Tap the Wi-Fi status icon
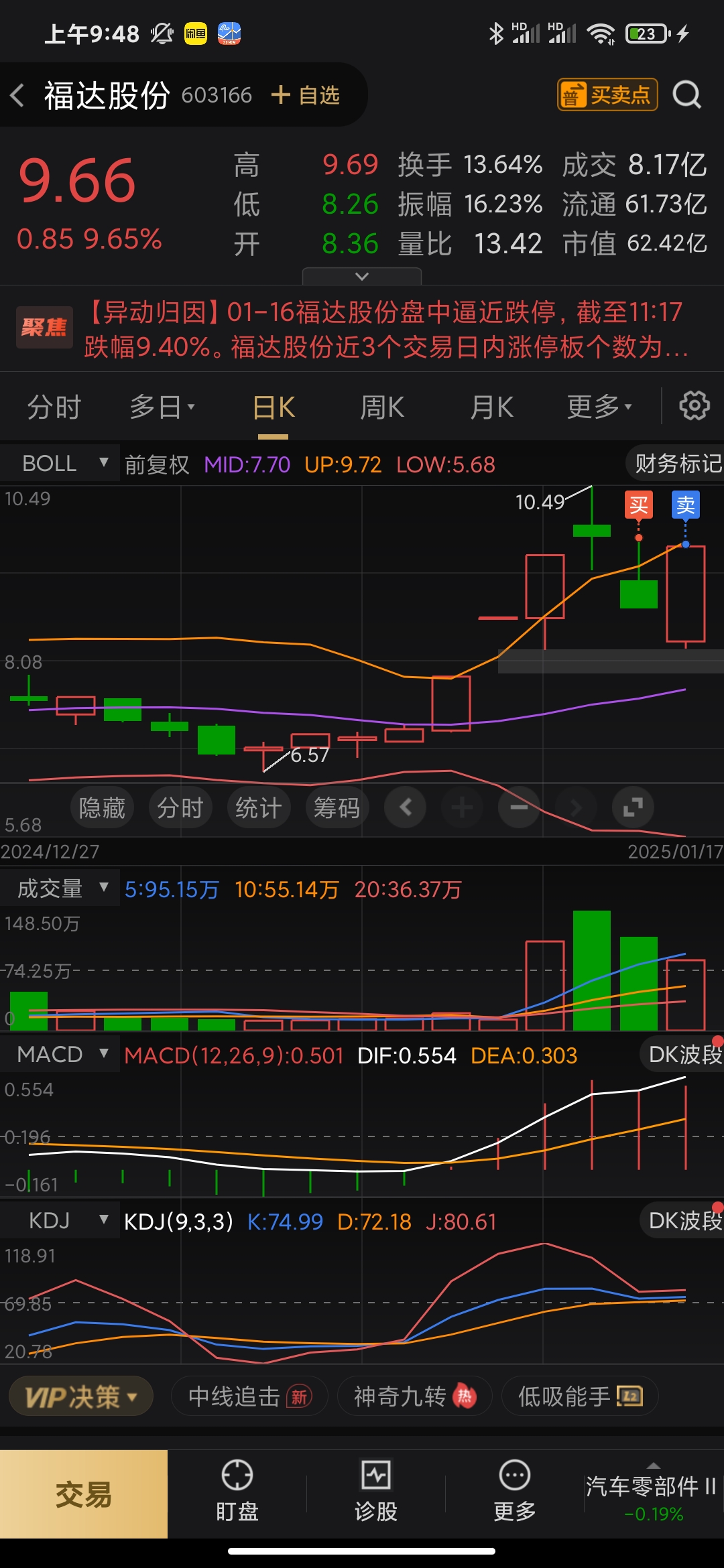The height and width of the screenshot is (1568, 724). [601, 34]
